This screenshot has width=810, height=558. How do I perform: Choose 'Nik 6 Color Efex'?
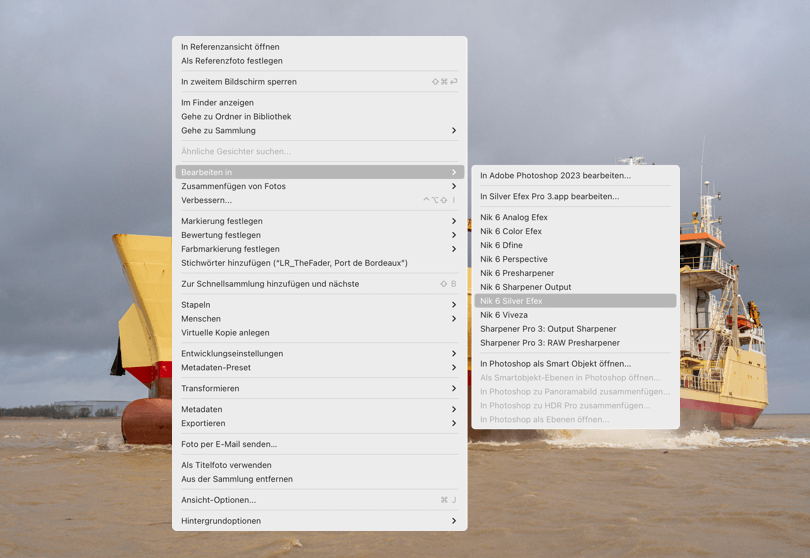(x=575, y=231)
